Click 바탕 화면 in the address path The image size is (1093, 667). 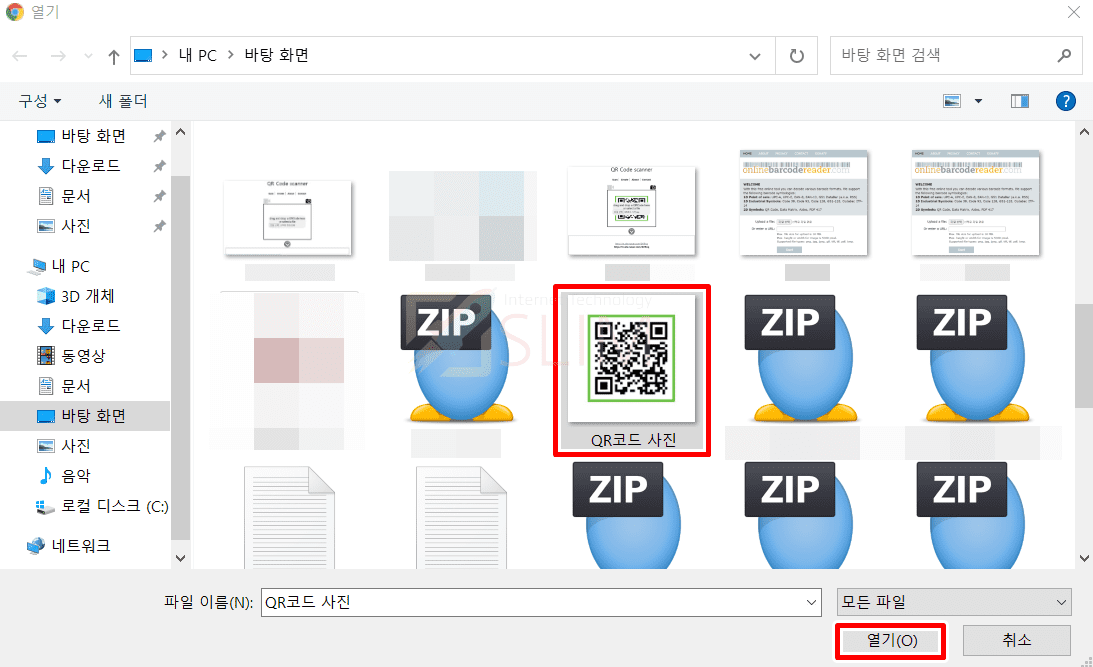tap(276, 55)
